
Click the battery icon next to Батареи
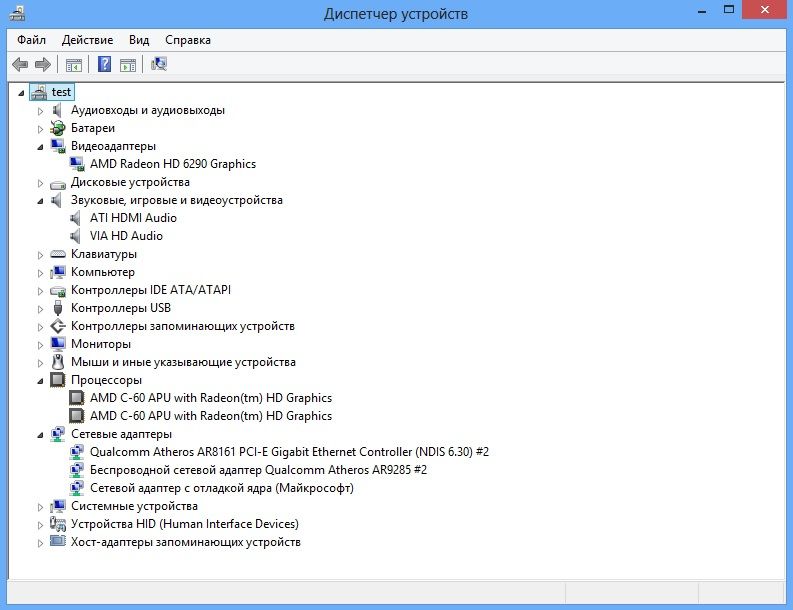coord(58,128)
